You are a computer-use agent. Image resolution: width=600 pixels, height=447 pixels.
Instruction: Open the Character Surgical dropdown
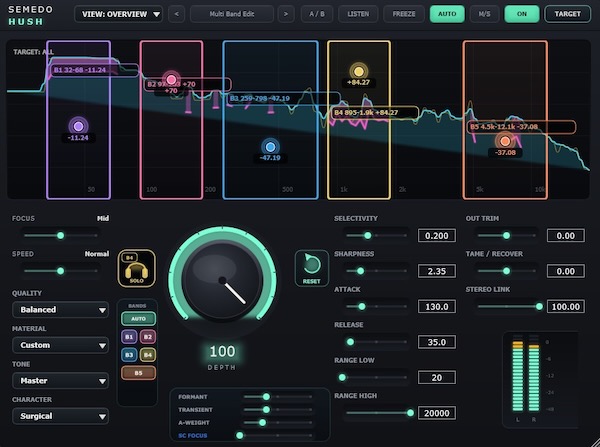pos(60,416)
